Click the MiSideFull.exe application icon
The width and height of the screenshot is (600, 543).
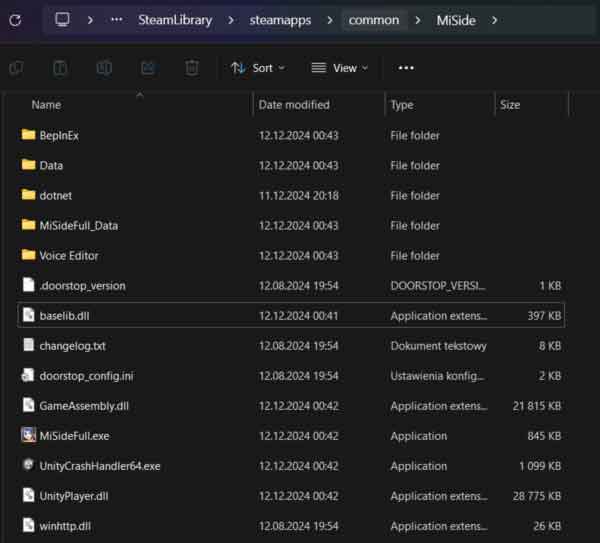pos(28,435)
